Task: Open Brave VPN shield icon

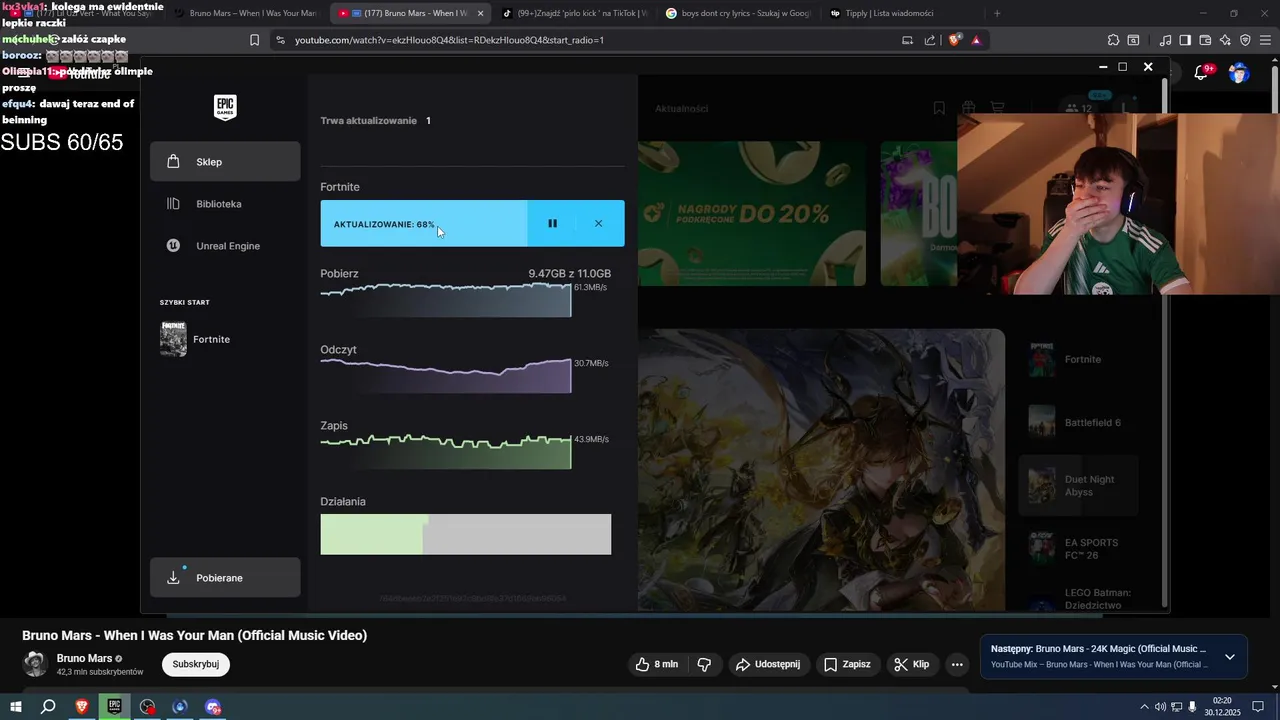Action: 1245,40
